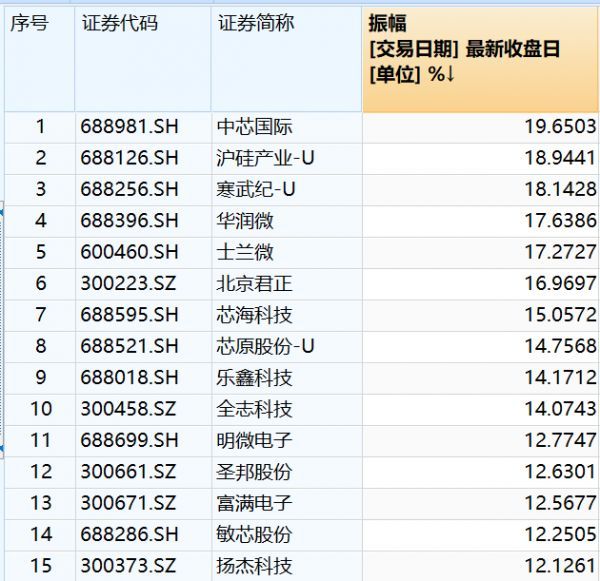Sort by the 振幅 column header
The width and height of the screenshot is (600, 581).
click(x=481, y=59)
